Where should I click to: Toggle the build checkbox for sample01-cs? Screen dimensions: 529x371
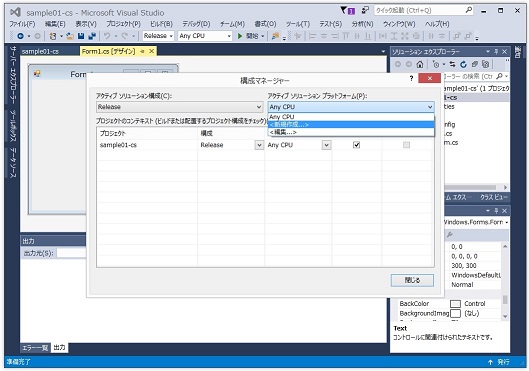tap(356, 145)
